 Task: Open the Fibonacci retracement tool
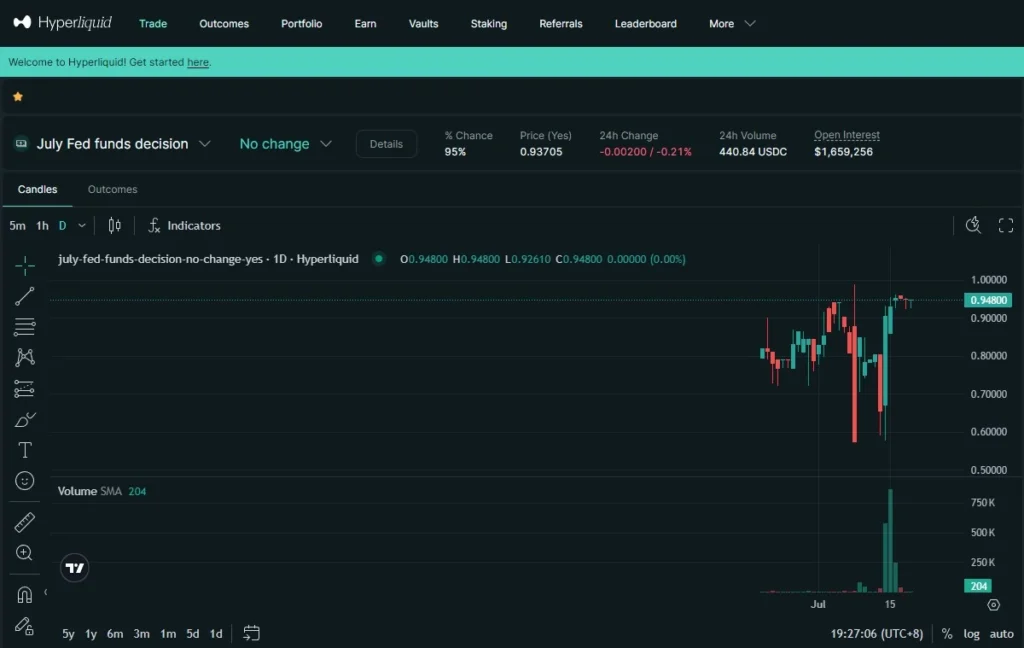tap(25, 327)
